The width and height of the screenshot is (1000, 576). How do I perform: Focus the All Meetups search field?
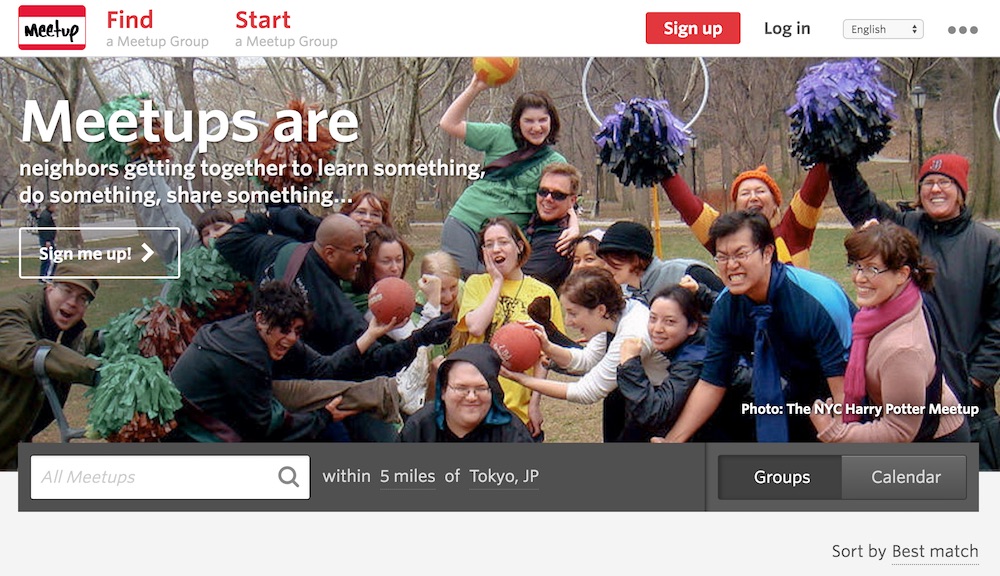[x=170, y=477]
